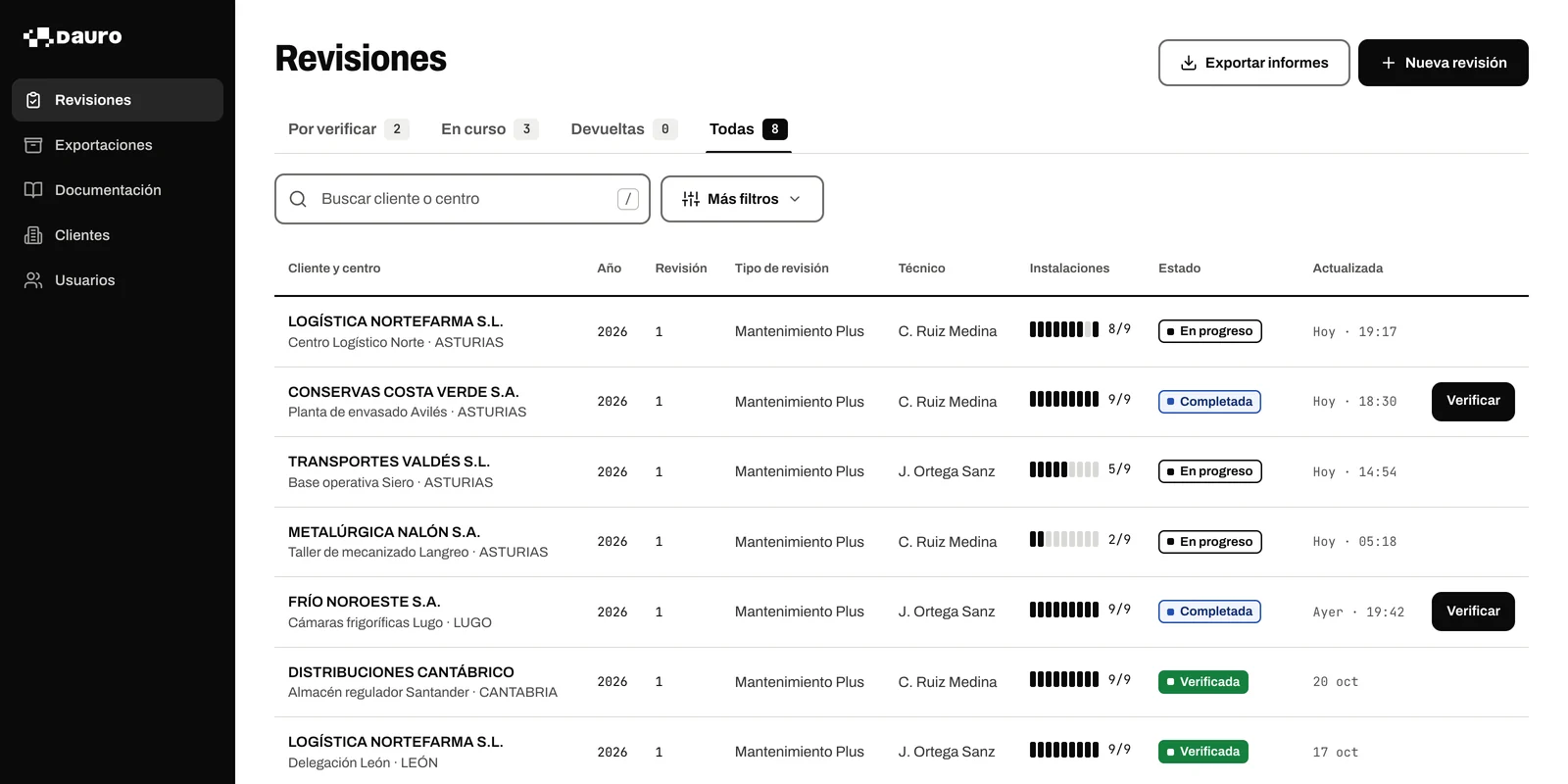Click En progreso badge for Transportes Valdés
This screenshot has height=784, width=1568.
[1210, 471]
